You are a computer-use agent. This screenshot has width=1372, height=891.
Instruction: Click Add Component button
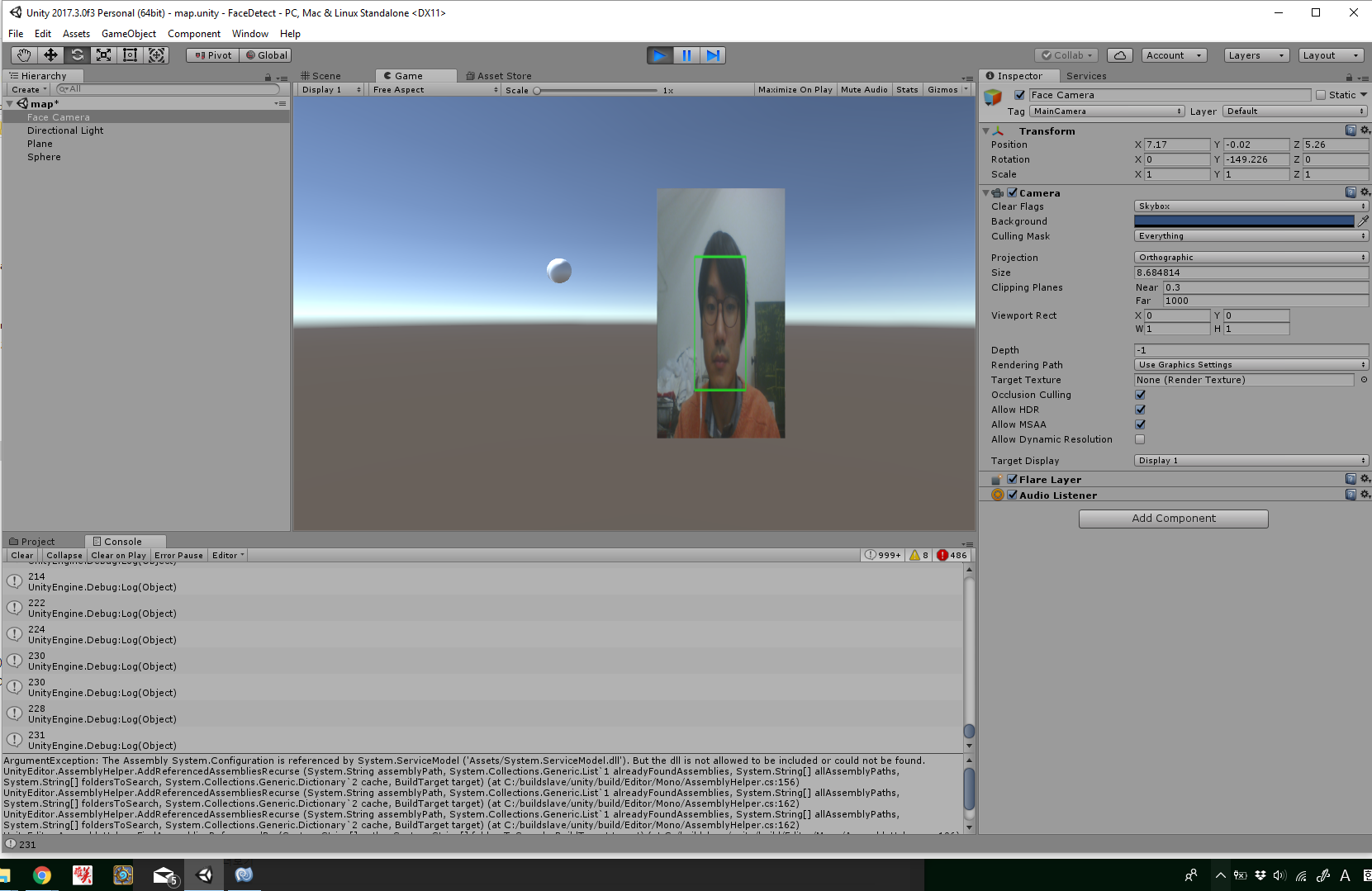click(1173, 519)
